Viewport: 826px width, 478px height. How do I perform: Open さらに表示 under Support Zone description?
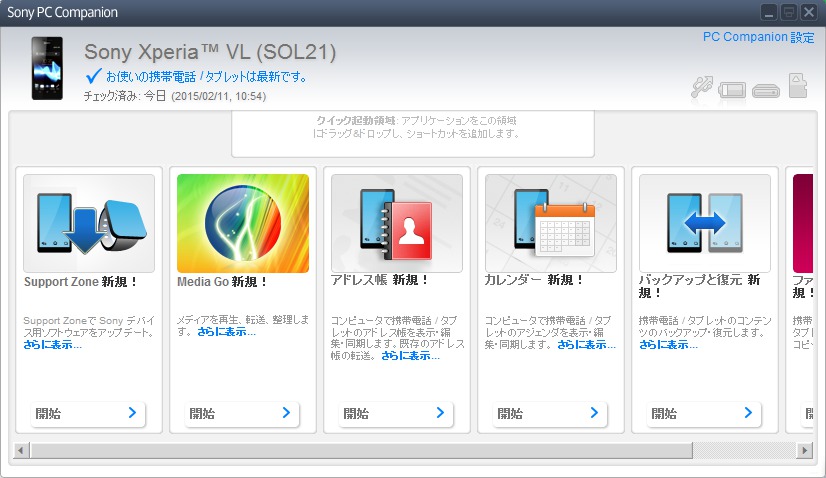click(x=52, y=345)
